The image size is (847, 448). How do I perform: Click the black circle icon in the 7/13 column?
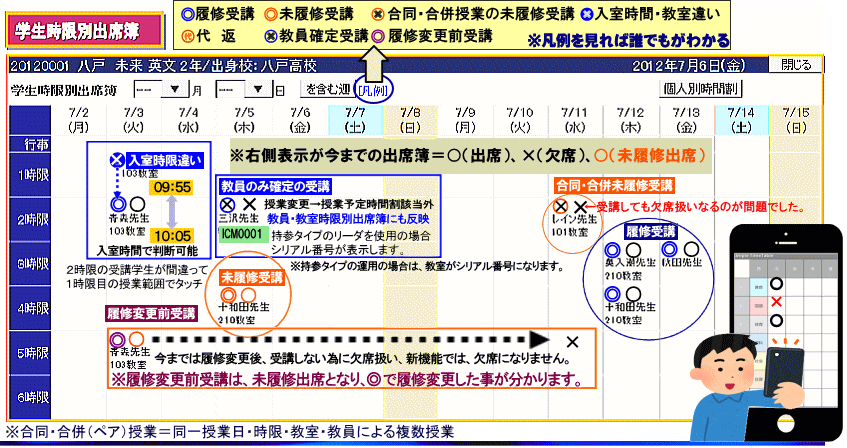691,249
